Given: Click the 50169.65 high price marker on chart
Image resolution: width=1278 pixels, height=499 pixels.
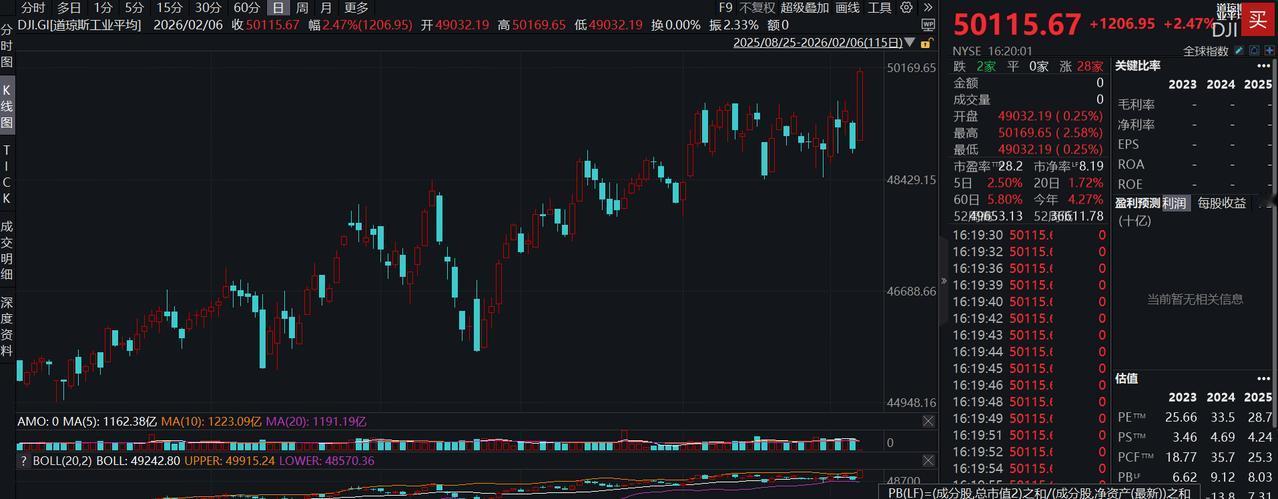Looking at the screenshot, I should point(910,67).
